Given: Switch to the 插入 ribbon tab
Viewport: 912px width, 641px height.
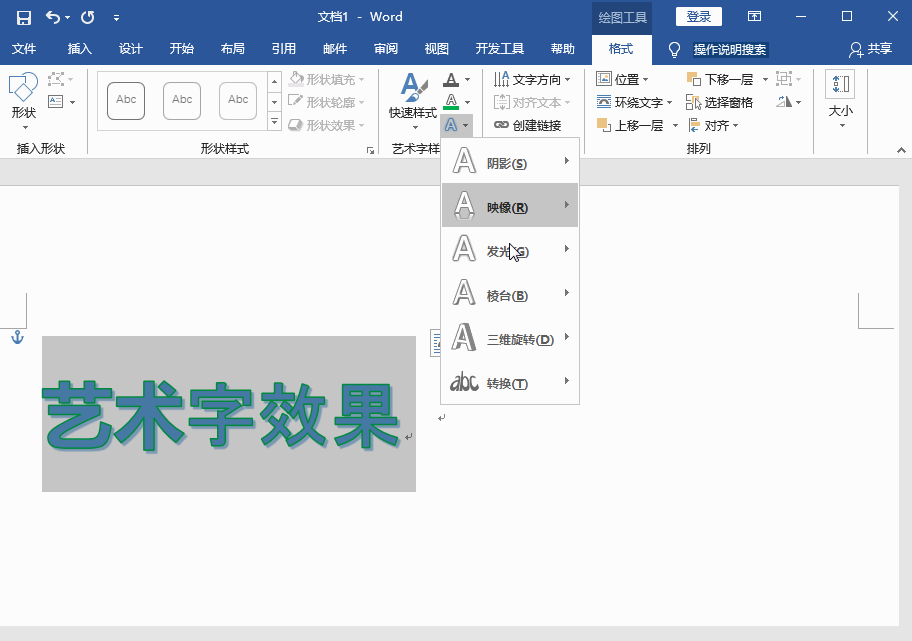Looking at the screenshot, I should pos(78,48).
